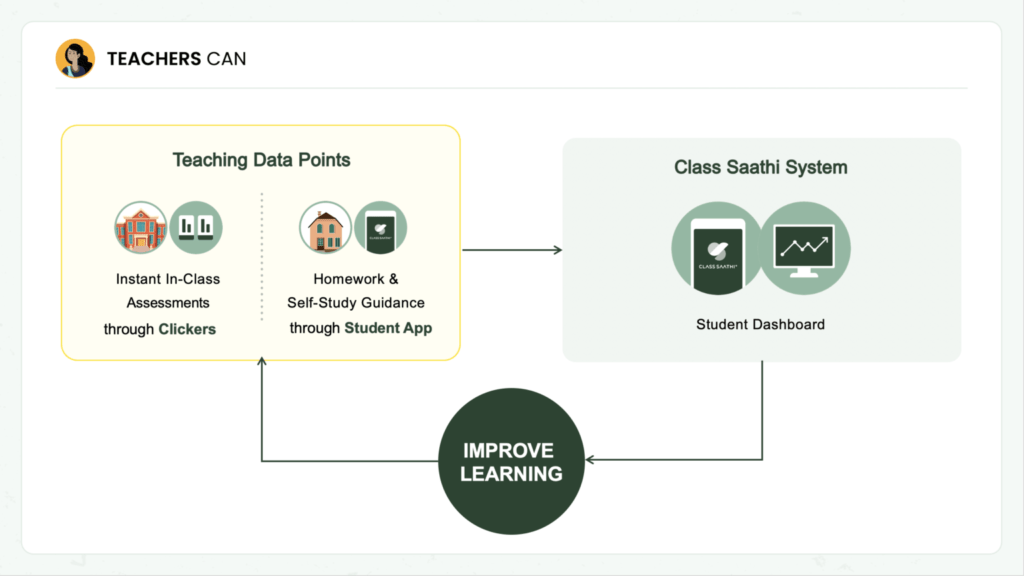This screenshot has width=1024, height=576.
Task: Click the yellow panel border swatch
Action: pyautogui.click(x=62, y=243)
